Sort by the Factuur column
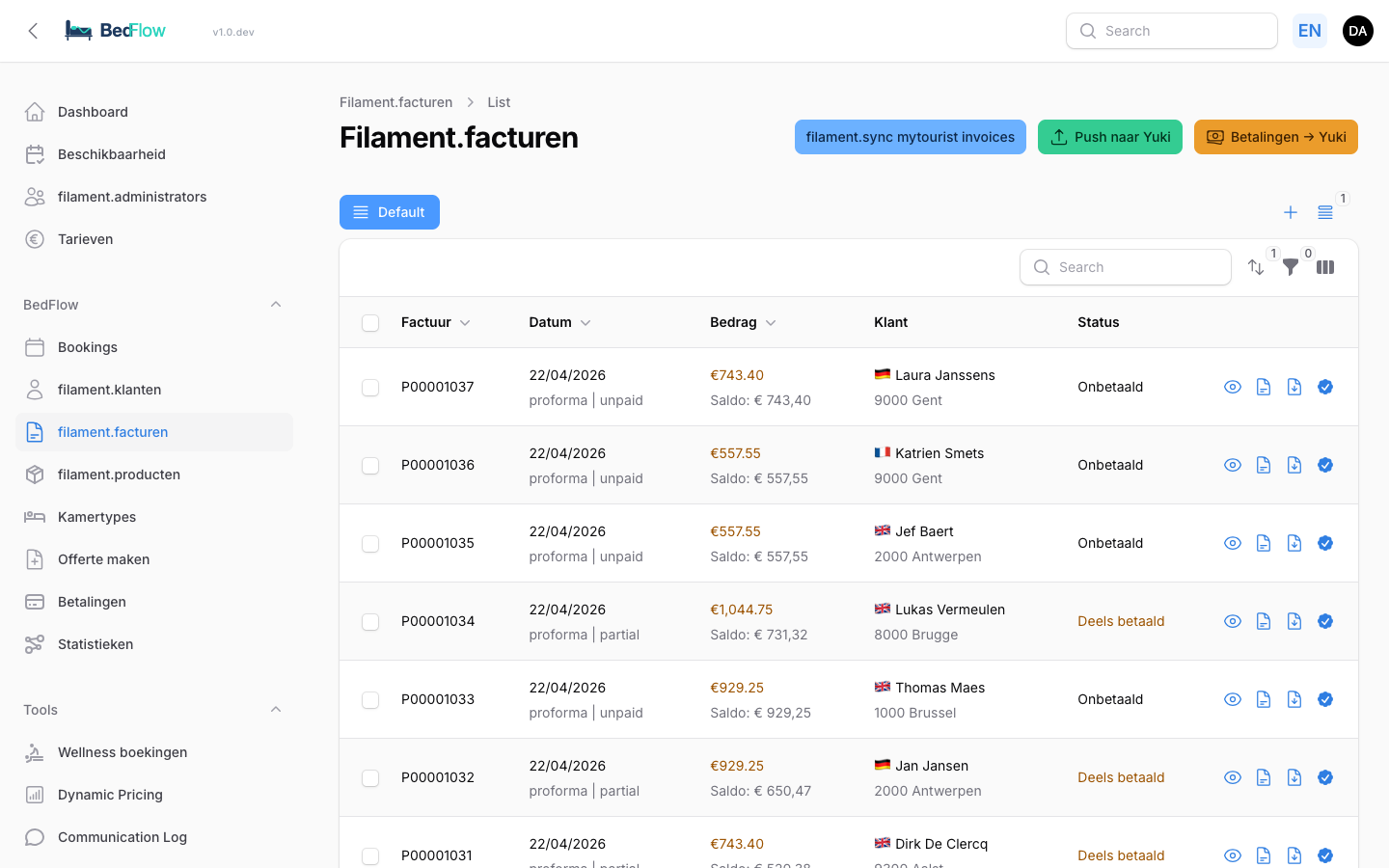 point(436,322)
